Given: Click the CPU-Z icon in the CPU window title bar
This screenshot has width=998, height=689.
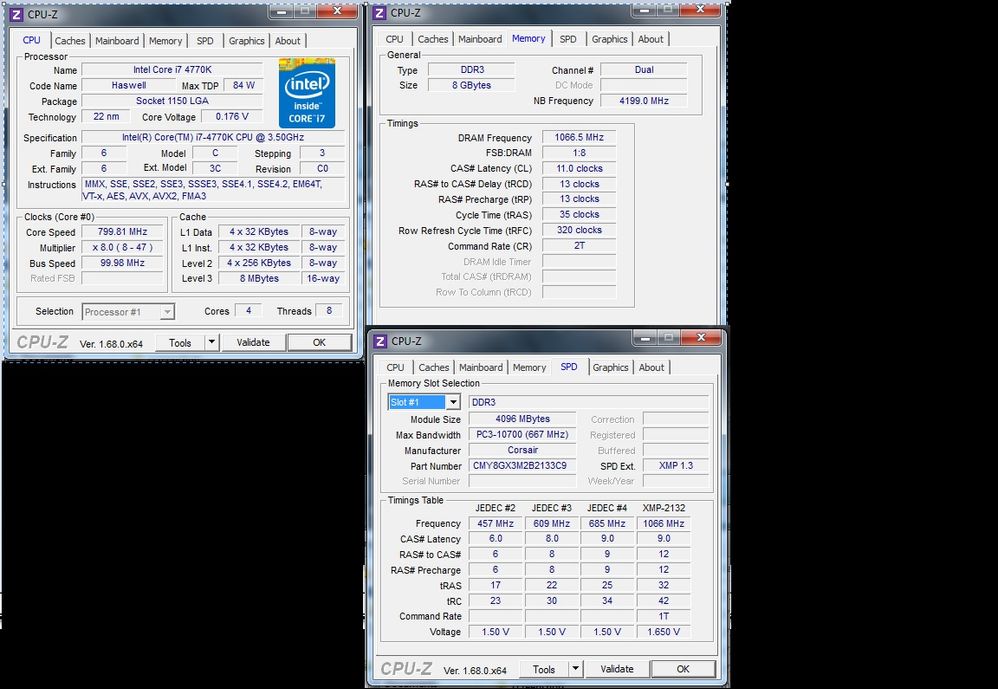Looking at the screenshot, I should [17, 14].
